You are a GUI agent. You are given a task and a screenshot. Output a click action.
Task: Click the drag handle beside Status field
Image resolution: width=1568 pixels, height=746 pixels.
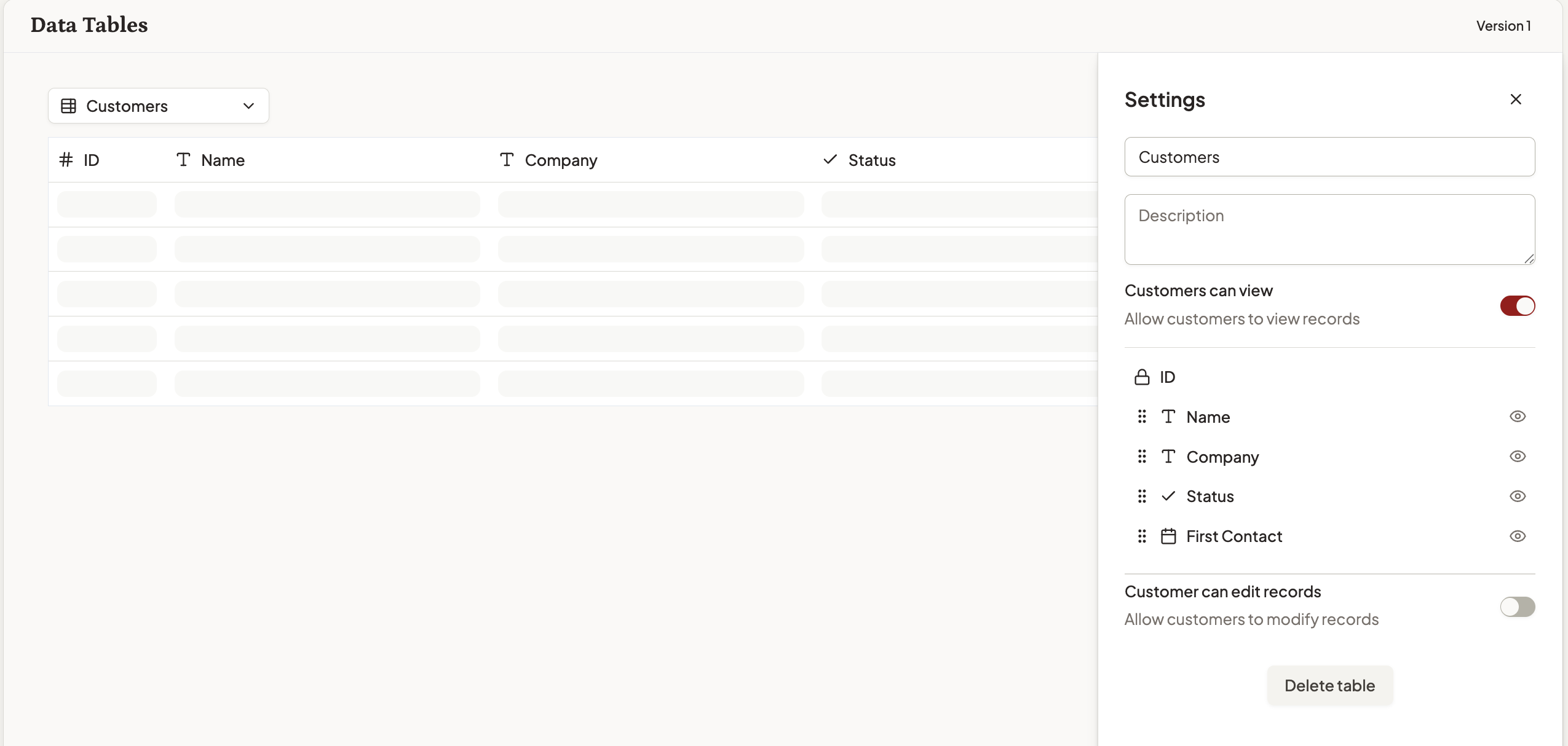[x=1142, y=496]
